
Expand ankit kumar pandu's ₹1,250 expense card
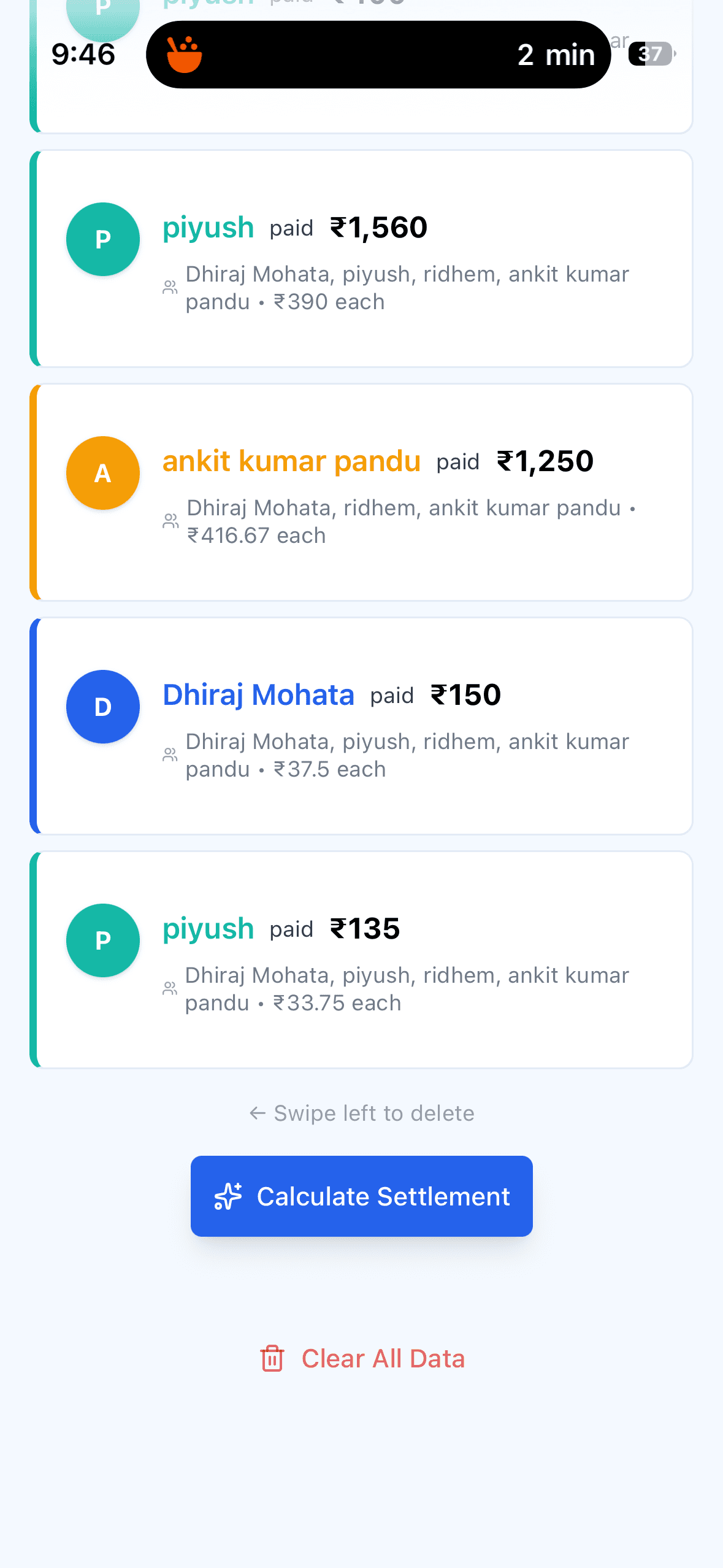362,491
